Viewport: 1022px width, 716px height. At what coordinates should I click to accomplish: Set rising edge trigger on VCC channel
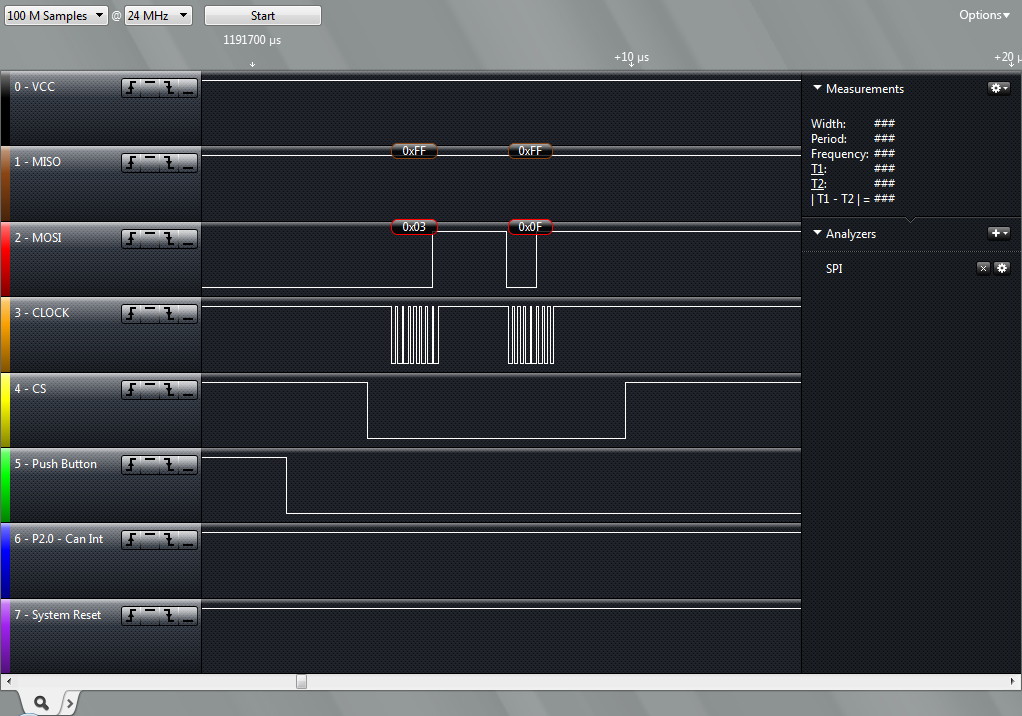(131, 88)
